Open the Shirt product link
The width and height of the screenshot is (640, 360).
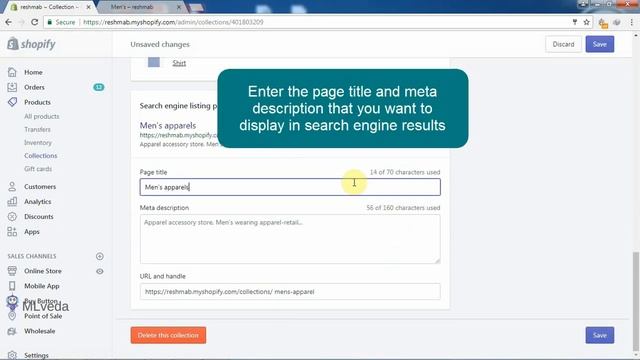[x=179, y=63]
